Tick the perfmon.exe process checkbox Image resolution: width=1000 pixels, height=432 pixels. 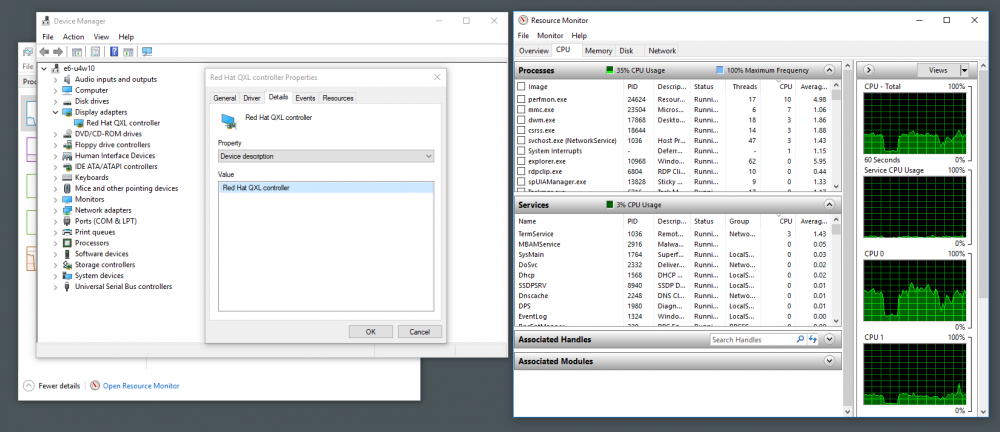pos(522,100)
